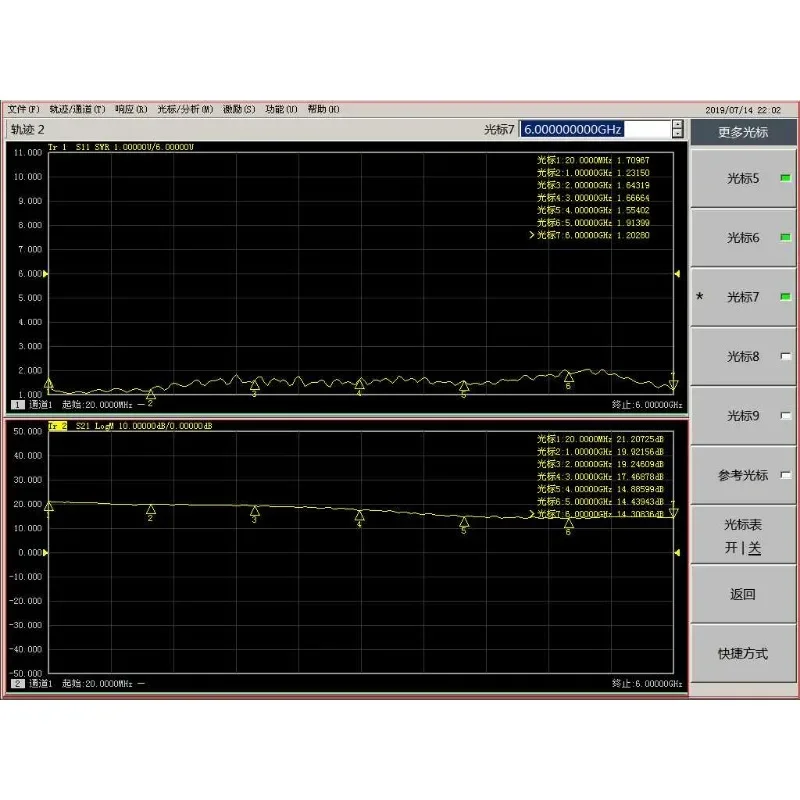Open the 文件(F) menu
The width and height of the screenshot is (800, 800).
click(23, 109)
